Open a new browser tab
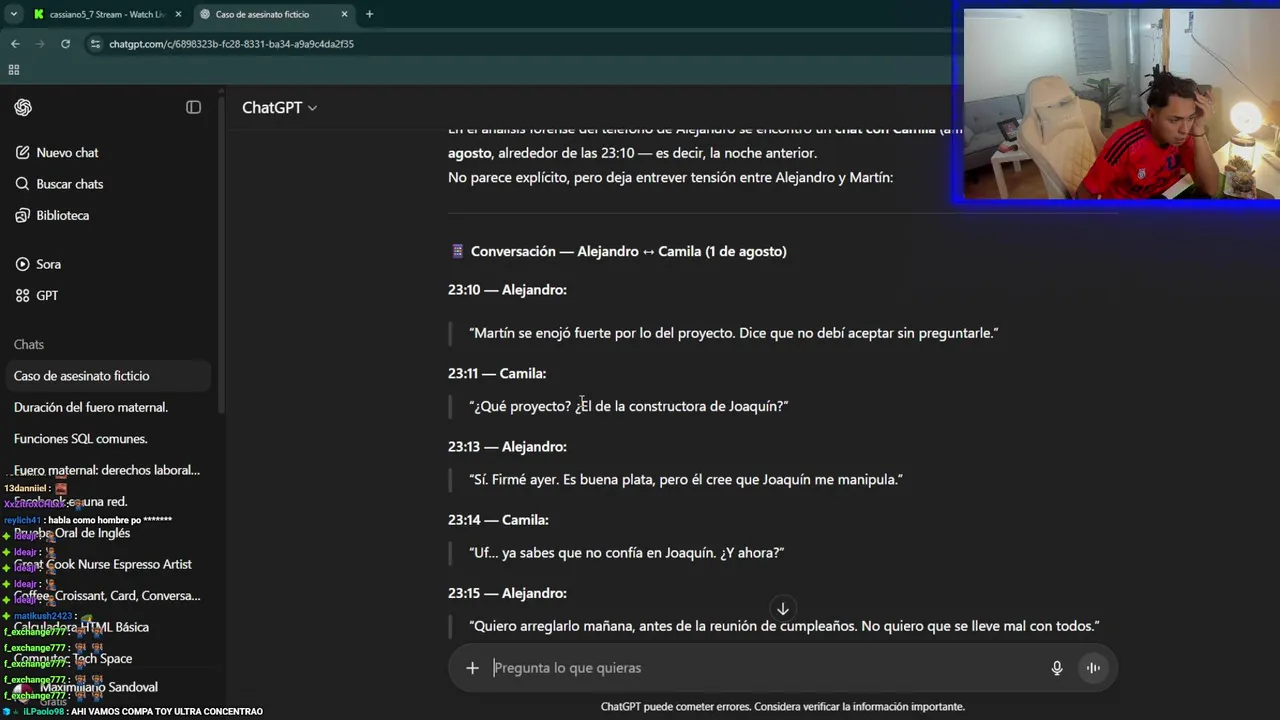 click(369, 14)
